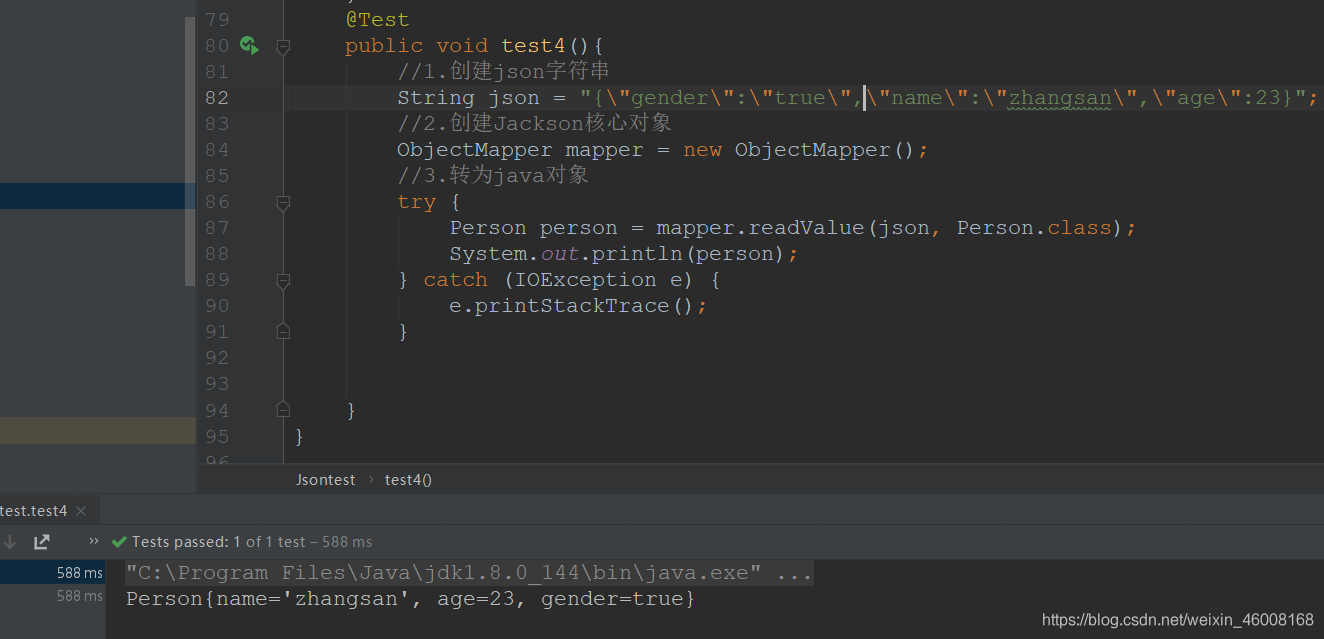Viewport: 1324px width, 639px height.
Task: Run test4 from the gutter icon
Action: pos(249,45)
